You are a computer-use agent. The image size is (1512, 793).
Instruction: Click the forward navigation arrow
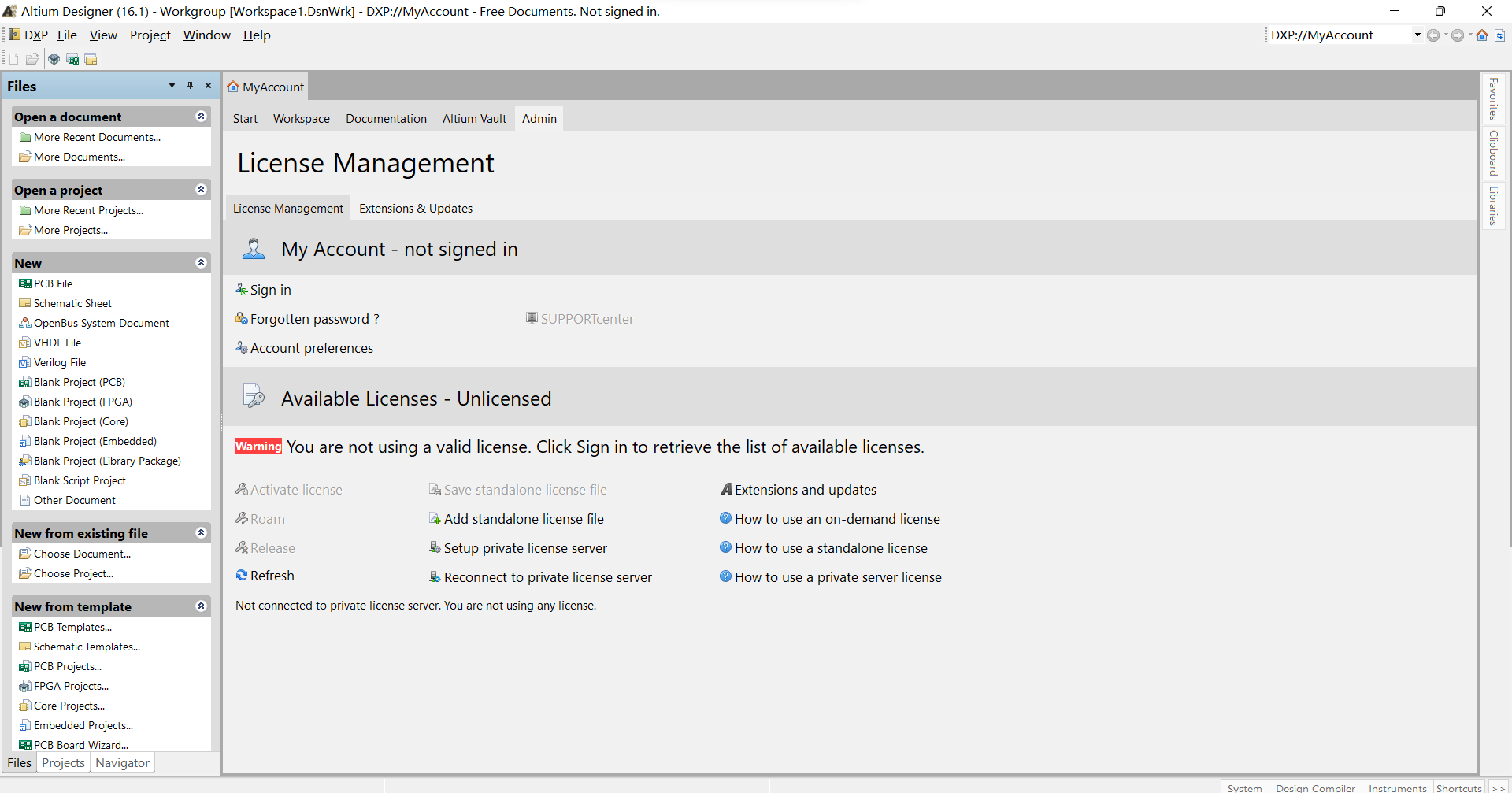(1458, 35)
